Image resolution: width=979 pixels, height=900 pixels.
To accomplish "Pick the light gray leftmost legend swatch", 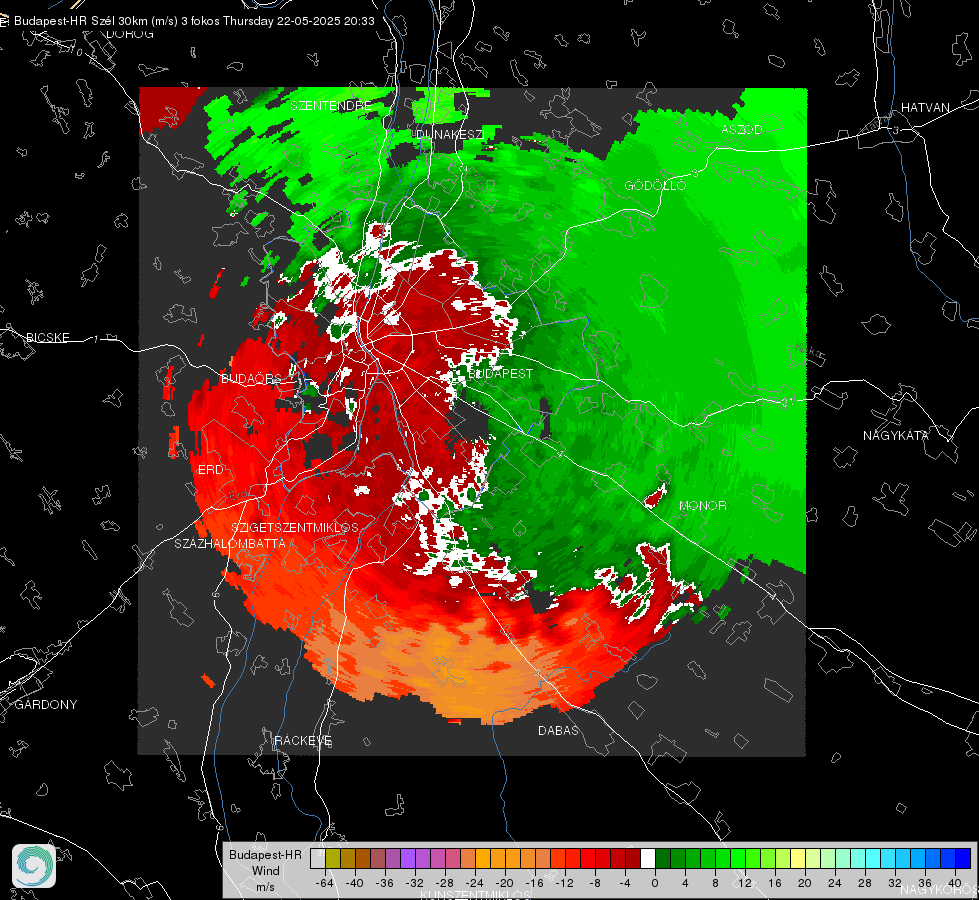I will point(318,859).
